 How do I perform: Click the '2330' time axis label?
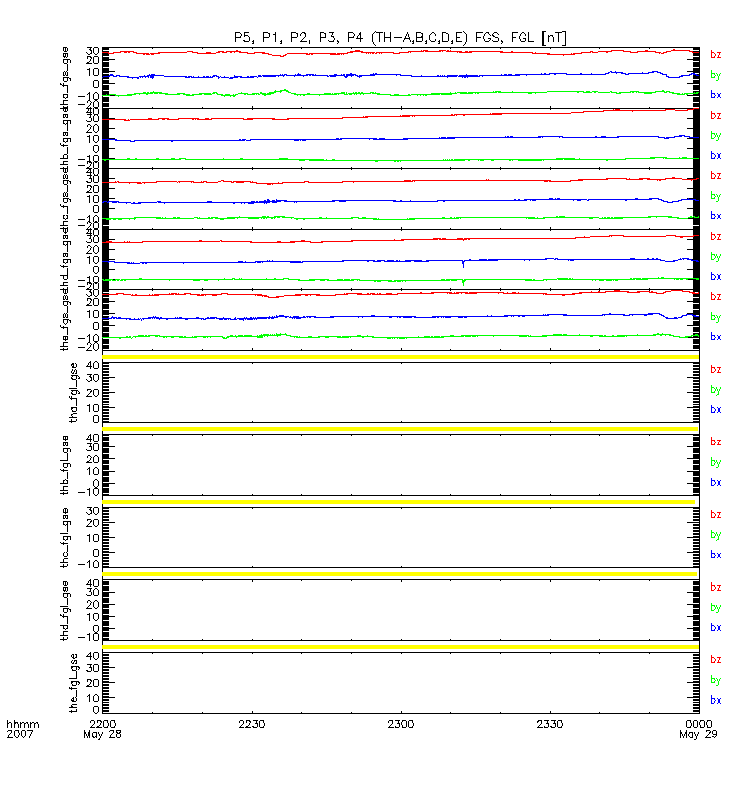coord(549,724)
